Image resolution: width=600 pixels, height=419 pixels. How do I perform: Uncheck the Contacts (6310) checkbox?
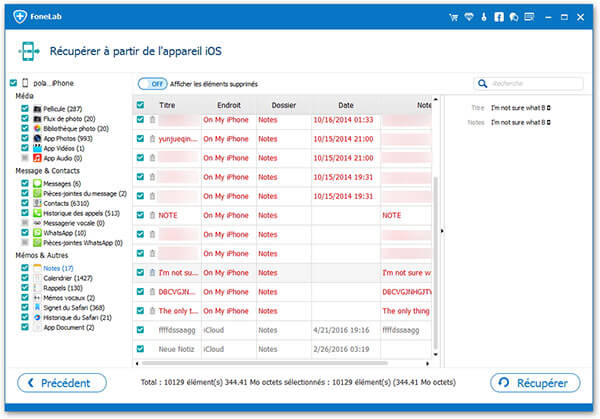[x=25, y=202]
